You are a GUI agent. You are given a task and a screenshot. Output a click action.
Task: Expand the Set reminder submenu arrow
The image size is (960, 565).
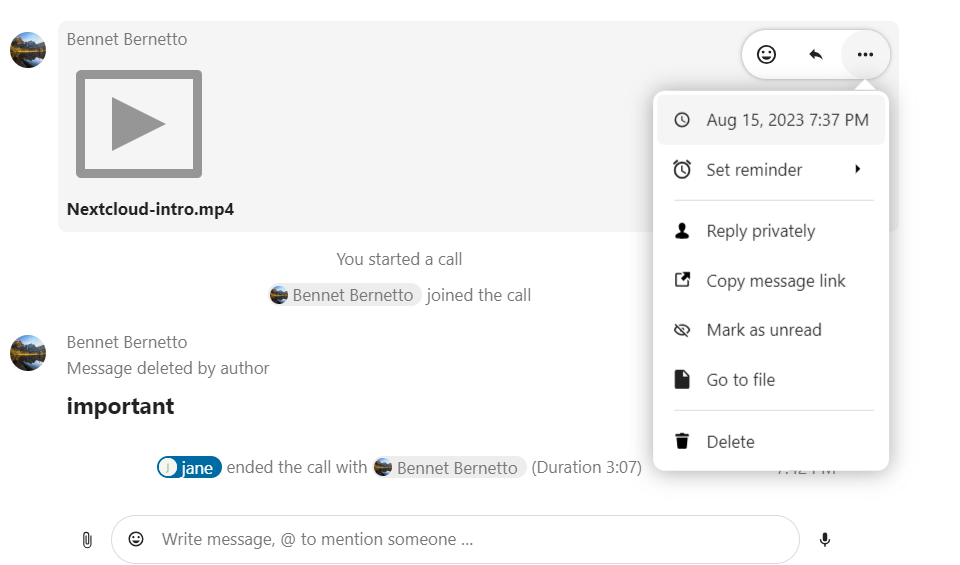857,170
